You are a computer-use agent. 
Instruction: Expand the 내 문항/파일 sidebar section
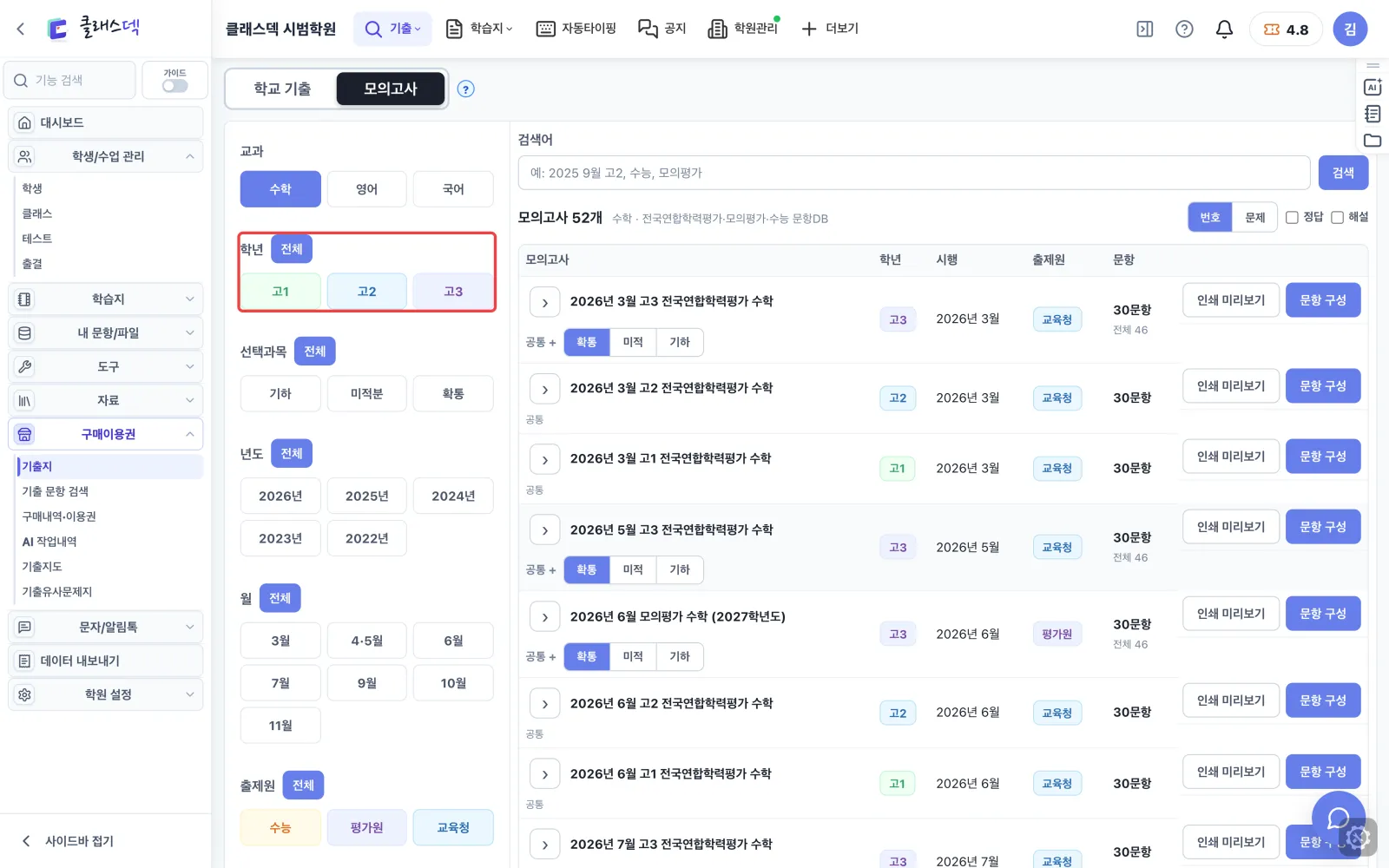[106, 332]
